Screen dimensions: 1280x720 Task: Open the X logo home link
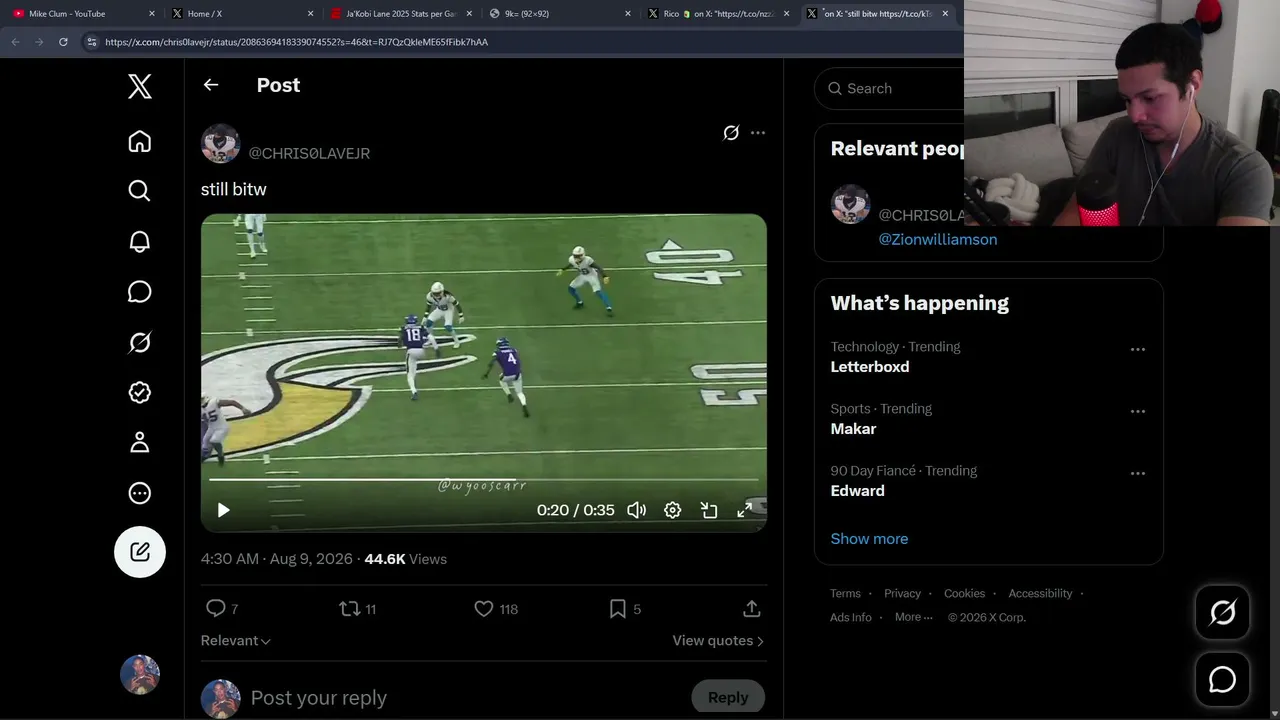tap(140, 86)
